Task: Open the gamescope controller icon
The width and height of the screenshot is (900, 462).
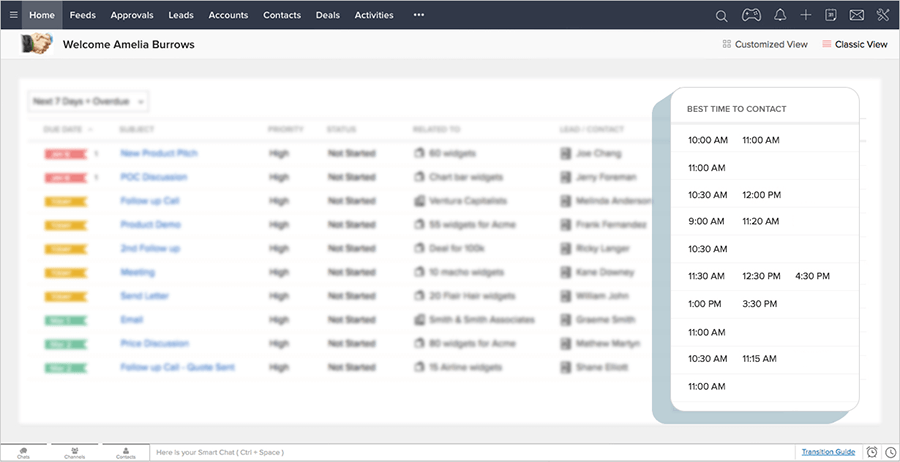Action: pos(751,15)
